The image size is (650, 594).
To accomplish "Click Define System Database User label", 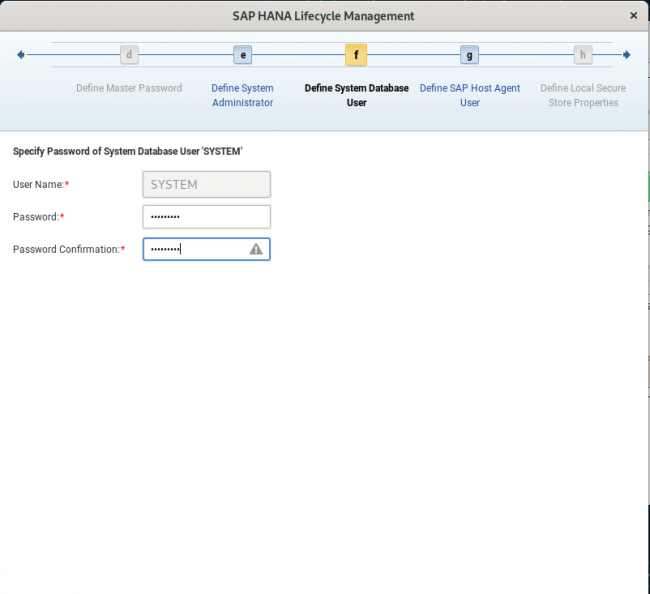I will (x=357, y=95).
